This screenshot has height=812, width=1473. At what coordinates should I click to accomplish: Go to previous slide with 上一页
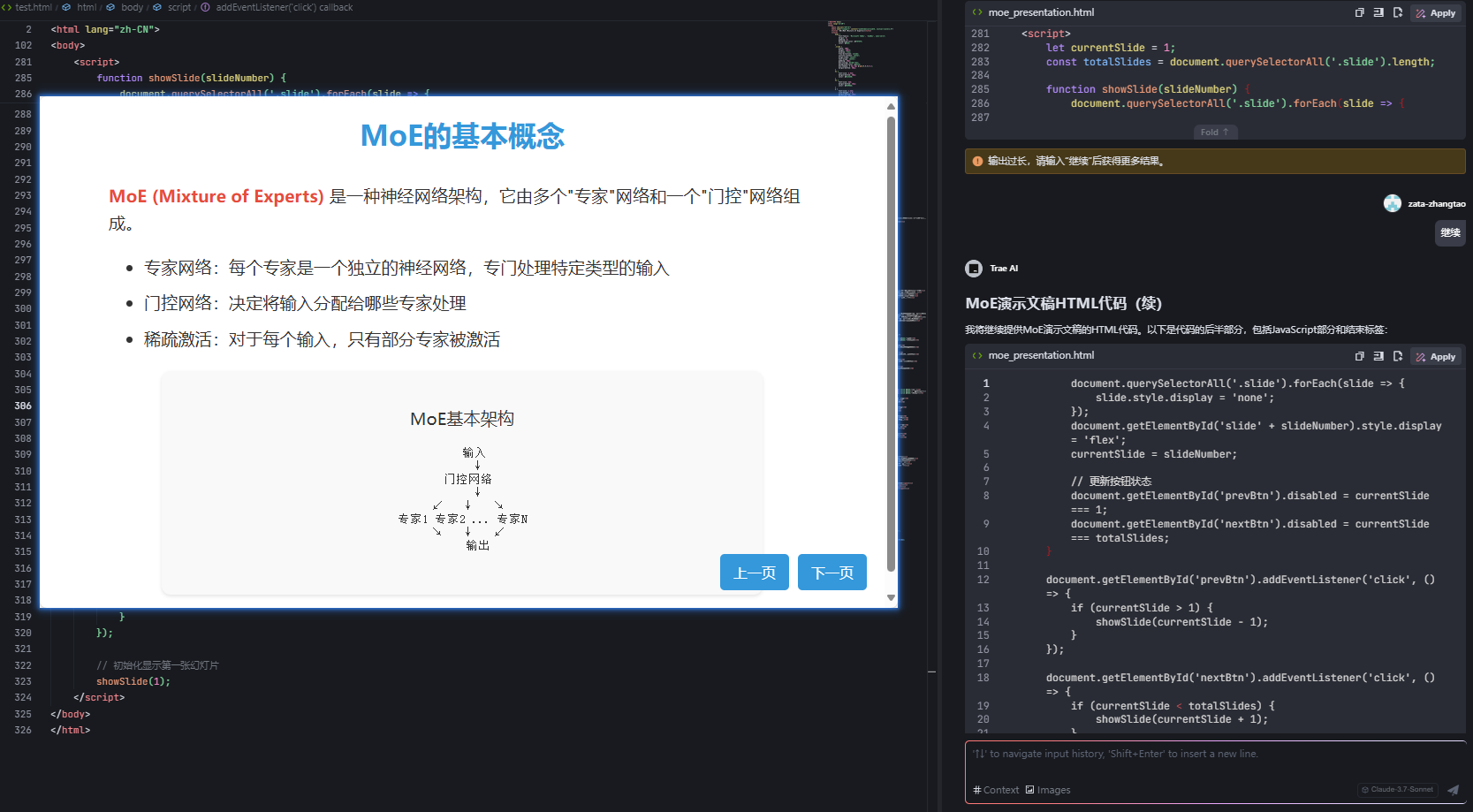[x=755, y=573]
